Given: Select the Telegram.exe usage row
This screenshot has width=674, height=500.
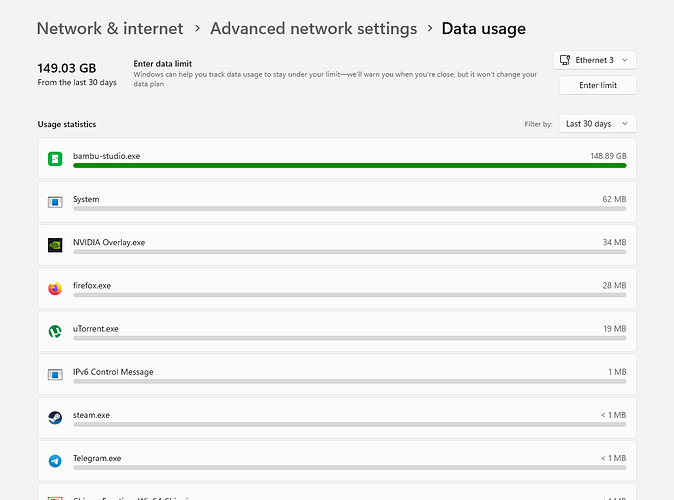Looking at the screenshot, I should 337,461.
